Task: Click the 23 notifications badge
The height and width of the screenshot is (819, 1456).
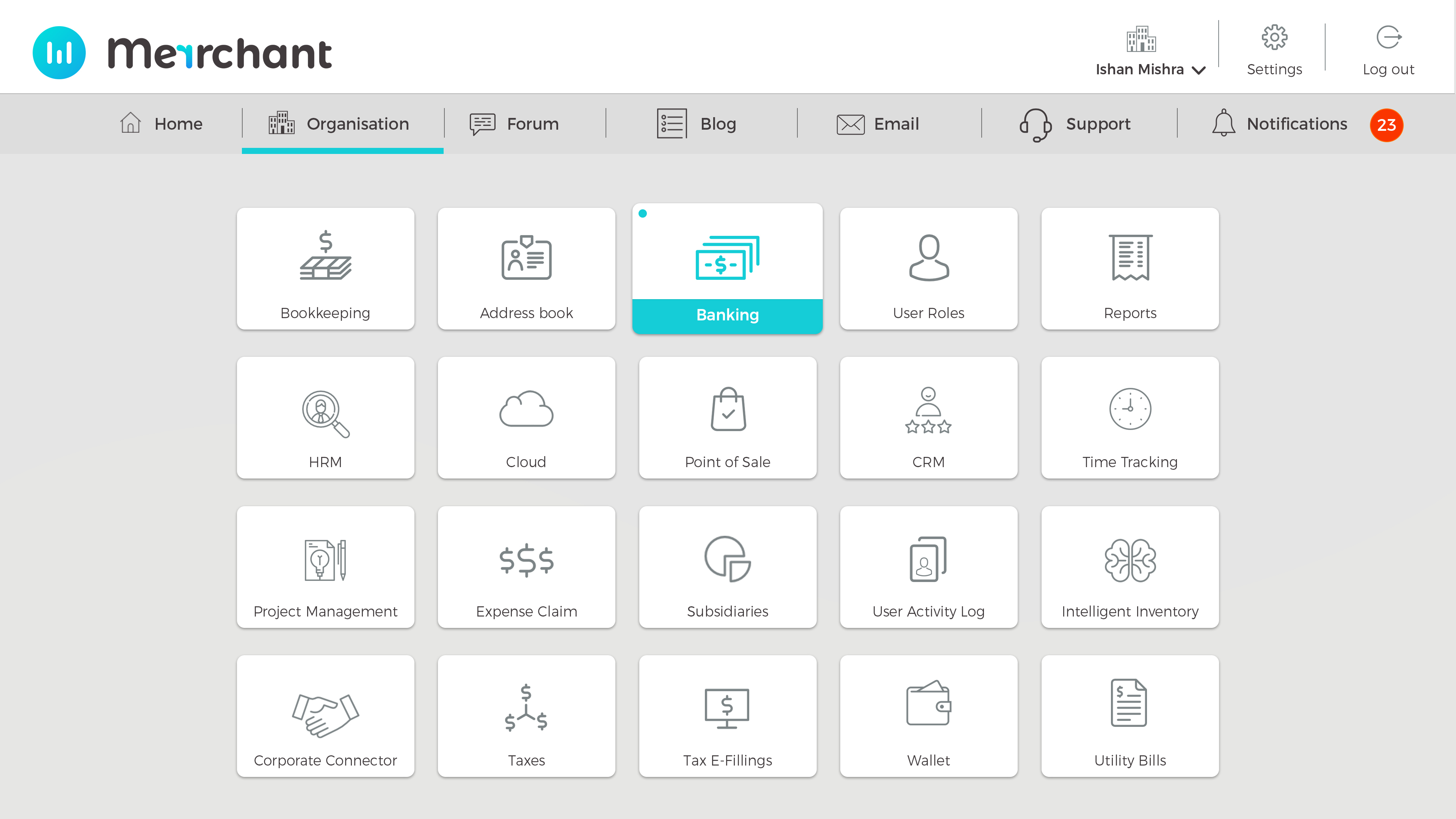Action: [1387, 124]
